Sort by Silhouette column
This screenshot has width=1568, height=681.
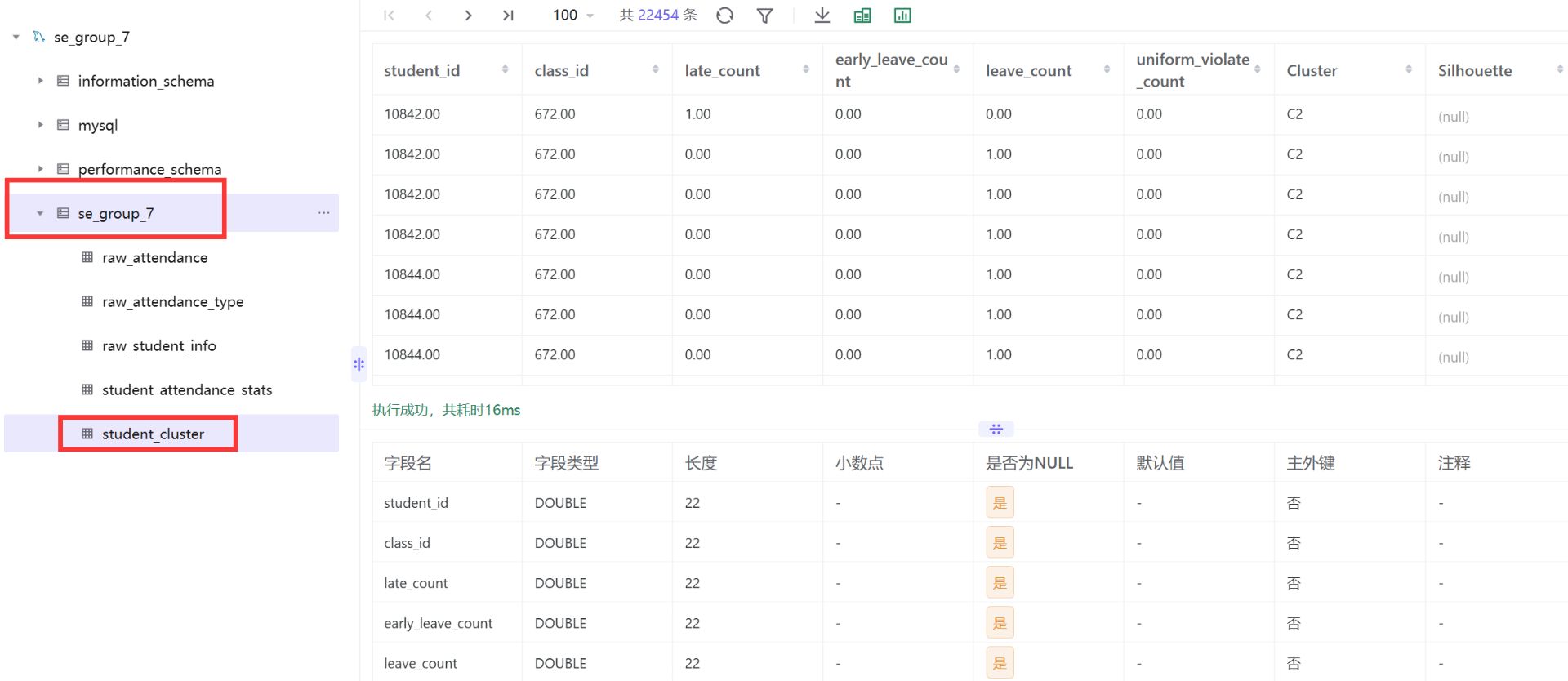1559,69
